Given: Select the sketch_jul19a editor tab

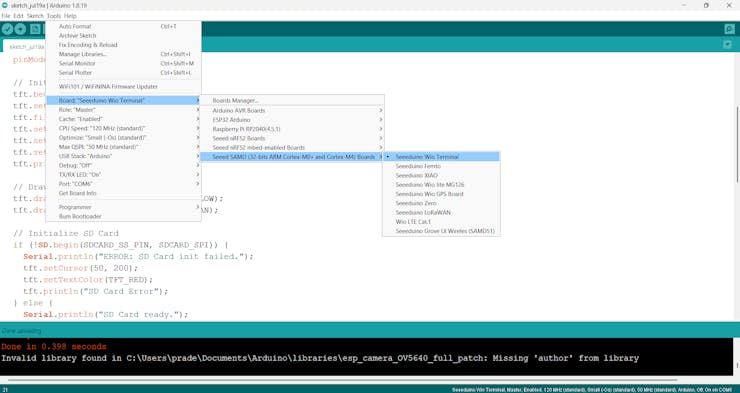Looking at the screenshot, I should [26, 47].
